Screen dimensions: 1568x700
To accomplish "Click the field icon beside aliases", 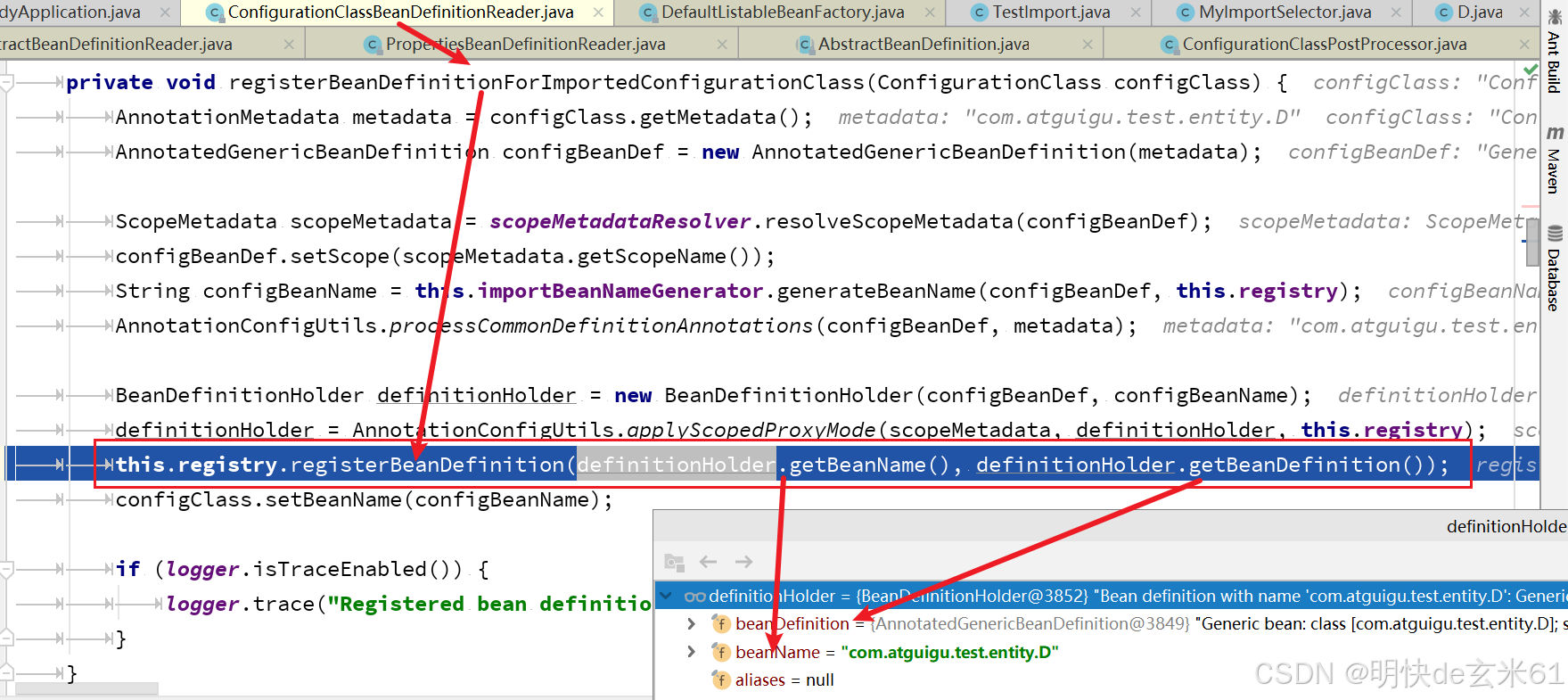I will coord(721,680).
